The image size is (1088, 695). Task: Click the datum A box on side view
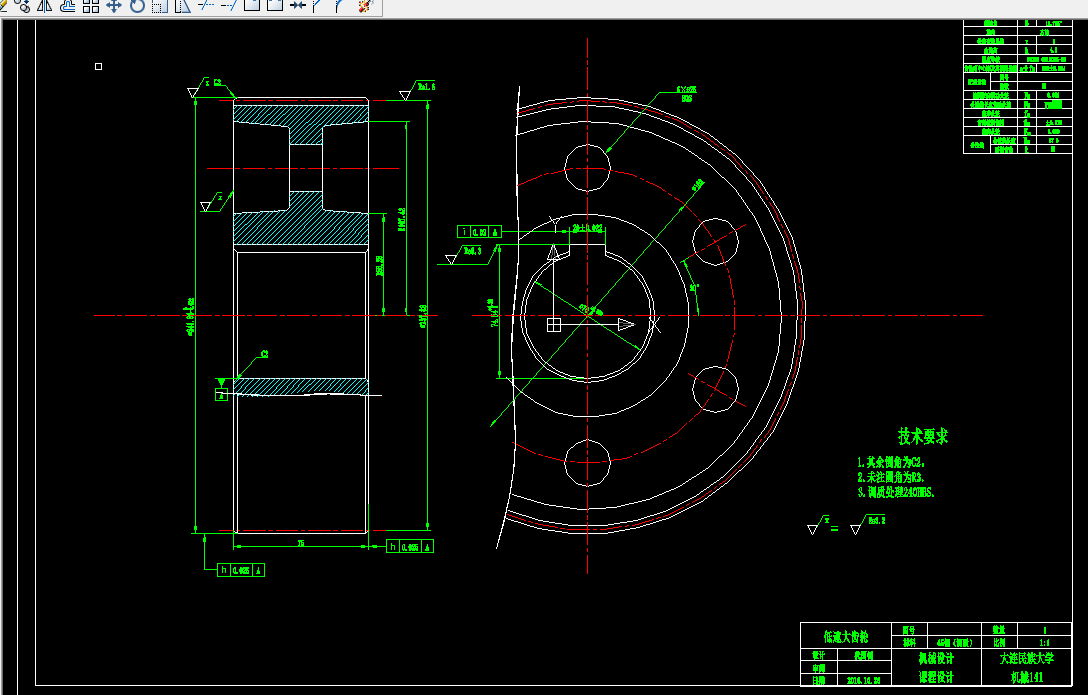(x=221, y=395)
